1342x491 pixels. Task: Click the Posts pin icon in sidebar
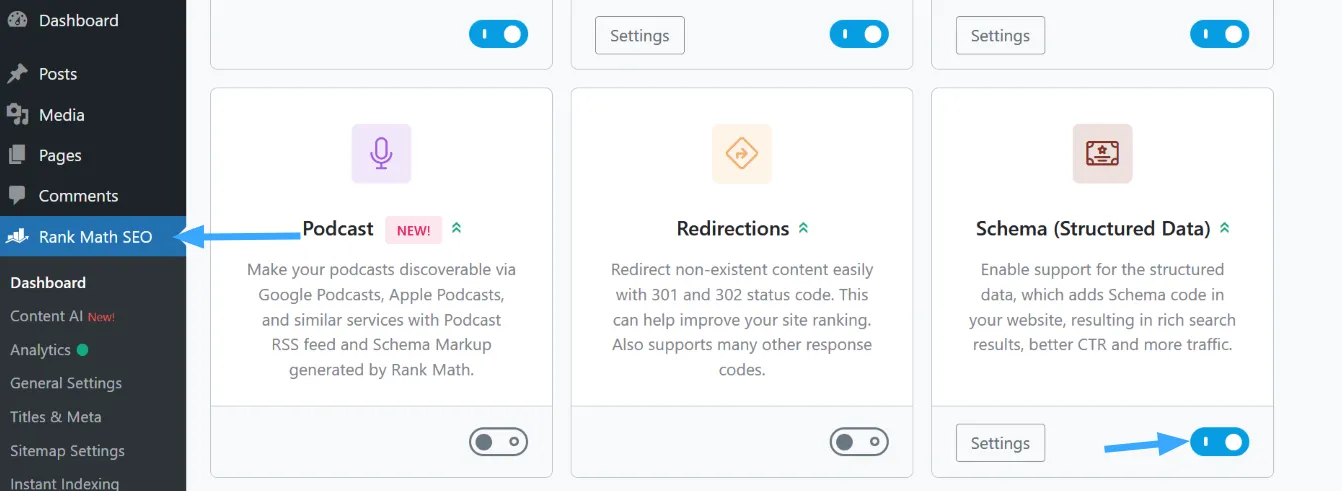(x=17, y=74)
